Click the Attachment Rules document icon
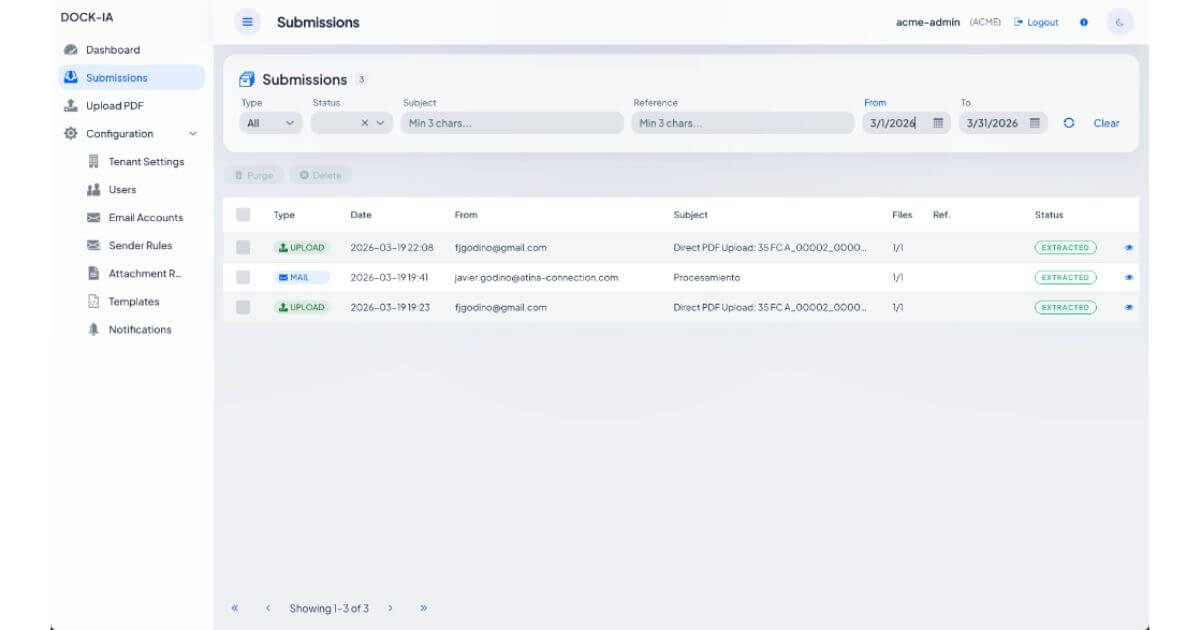The width and height of the screenshot is (1200, 630). 94,274
